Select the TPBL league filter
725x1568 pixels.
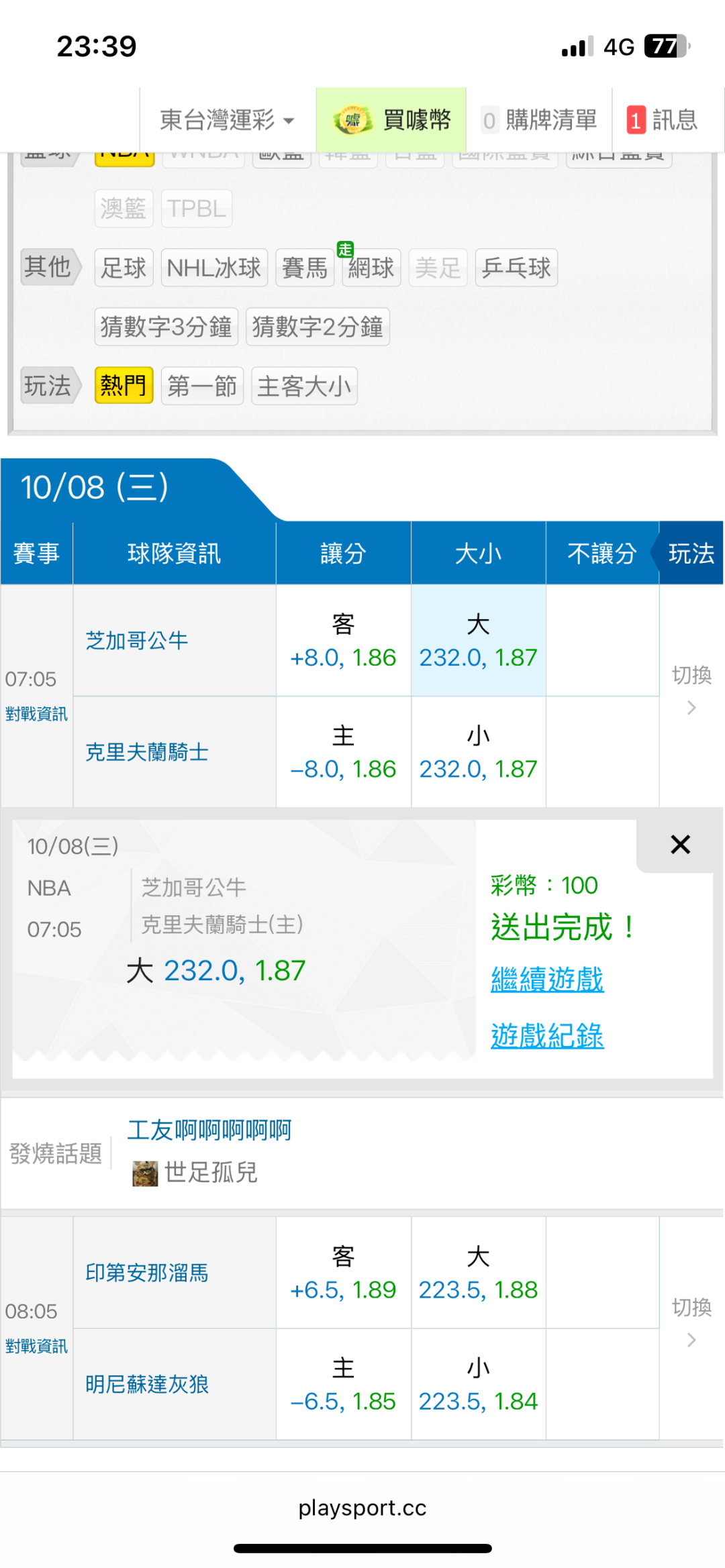point(197,209)
